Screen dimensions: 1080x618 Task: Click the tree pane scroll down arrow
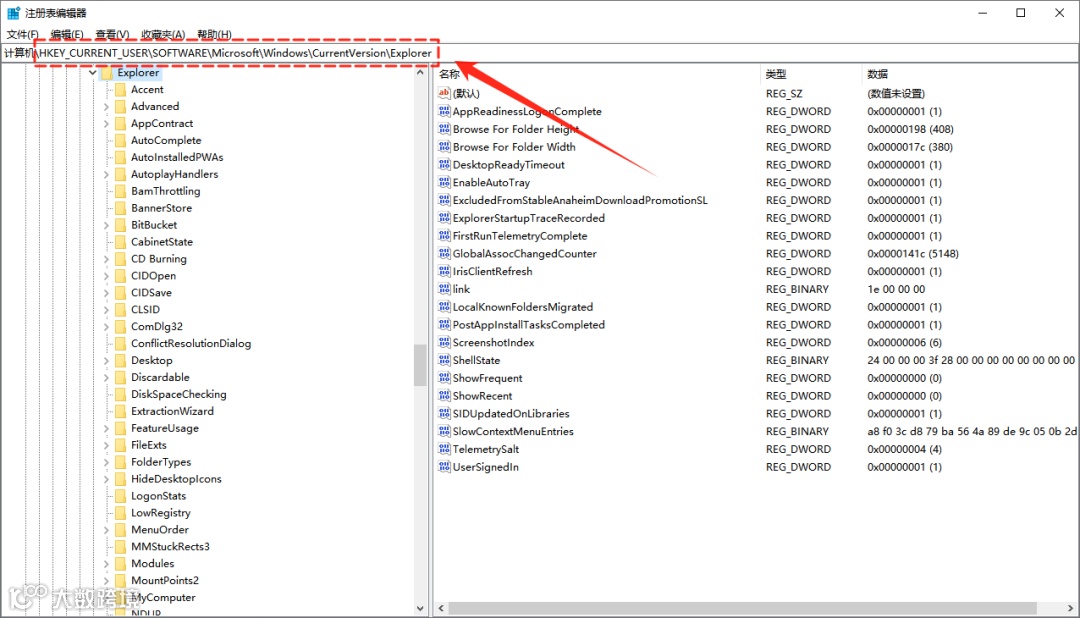tap(420, 608)
